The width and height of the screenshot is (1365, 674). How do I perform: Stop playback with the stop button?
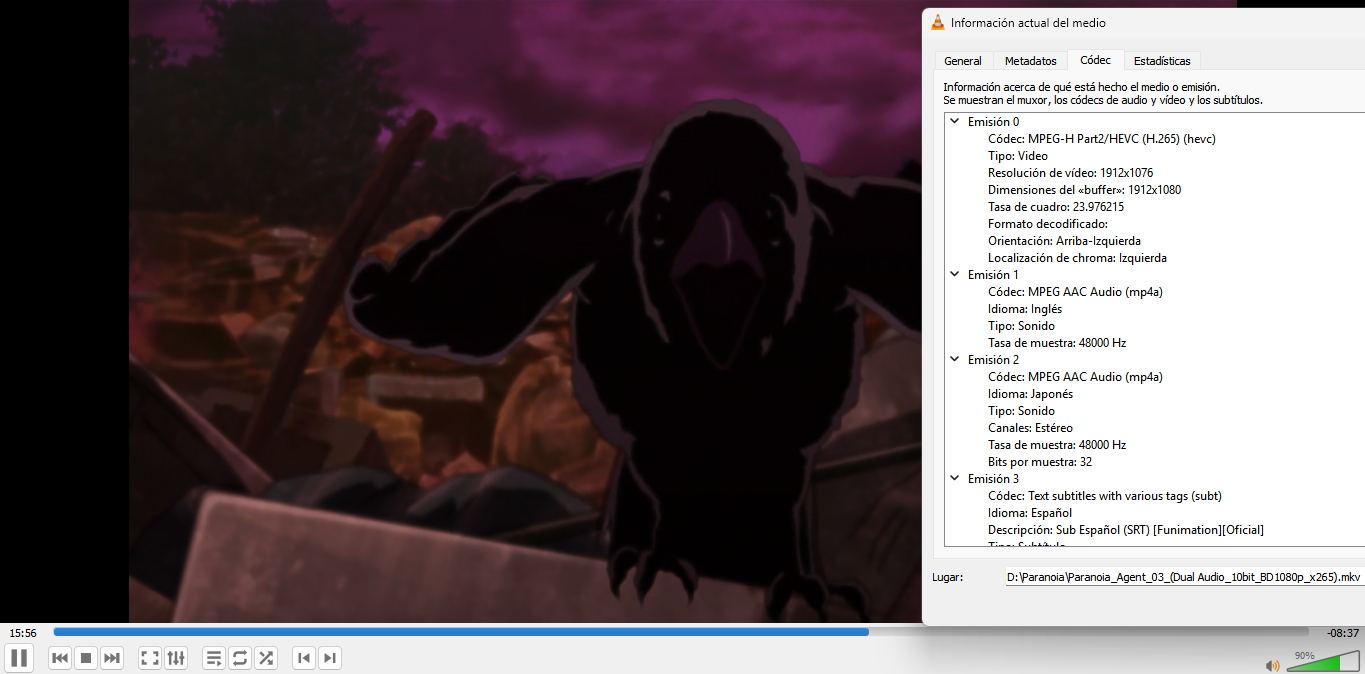86,658
